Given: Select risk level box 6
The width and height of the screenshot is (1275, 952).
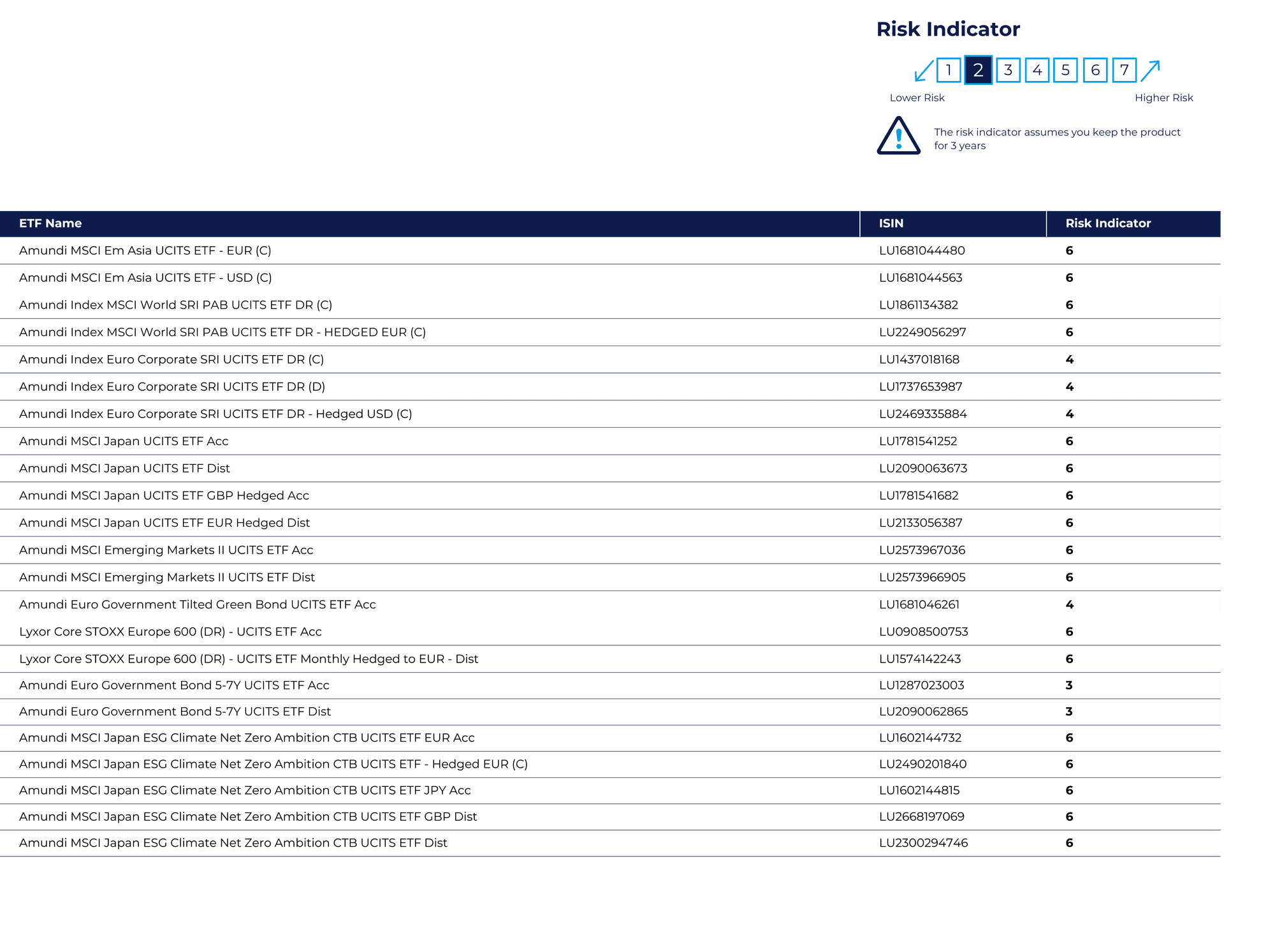Looking at the screenshot, I should click(x=1095, y=70).
